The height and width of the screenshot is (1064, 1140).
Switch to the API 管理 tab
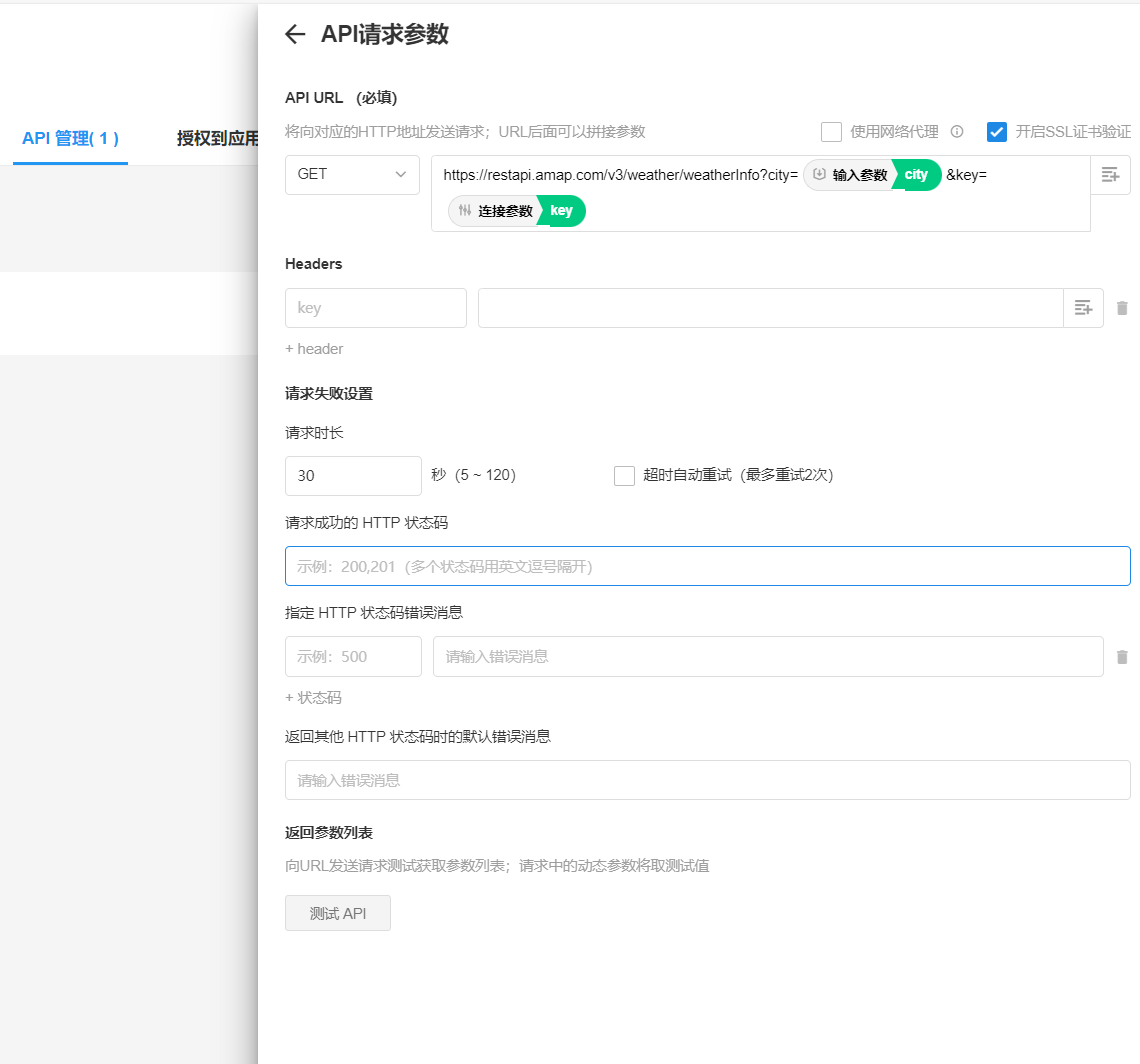pyautogui.click(x=70, y=138)
